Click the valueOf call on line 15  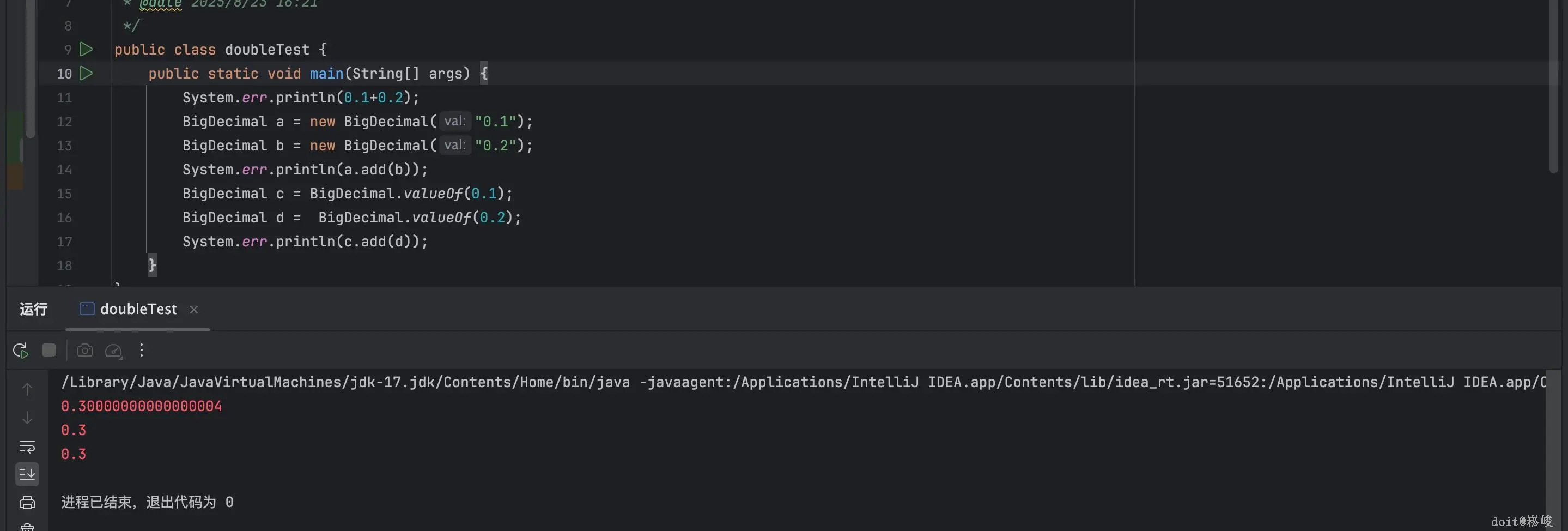(x=433, y=194)
